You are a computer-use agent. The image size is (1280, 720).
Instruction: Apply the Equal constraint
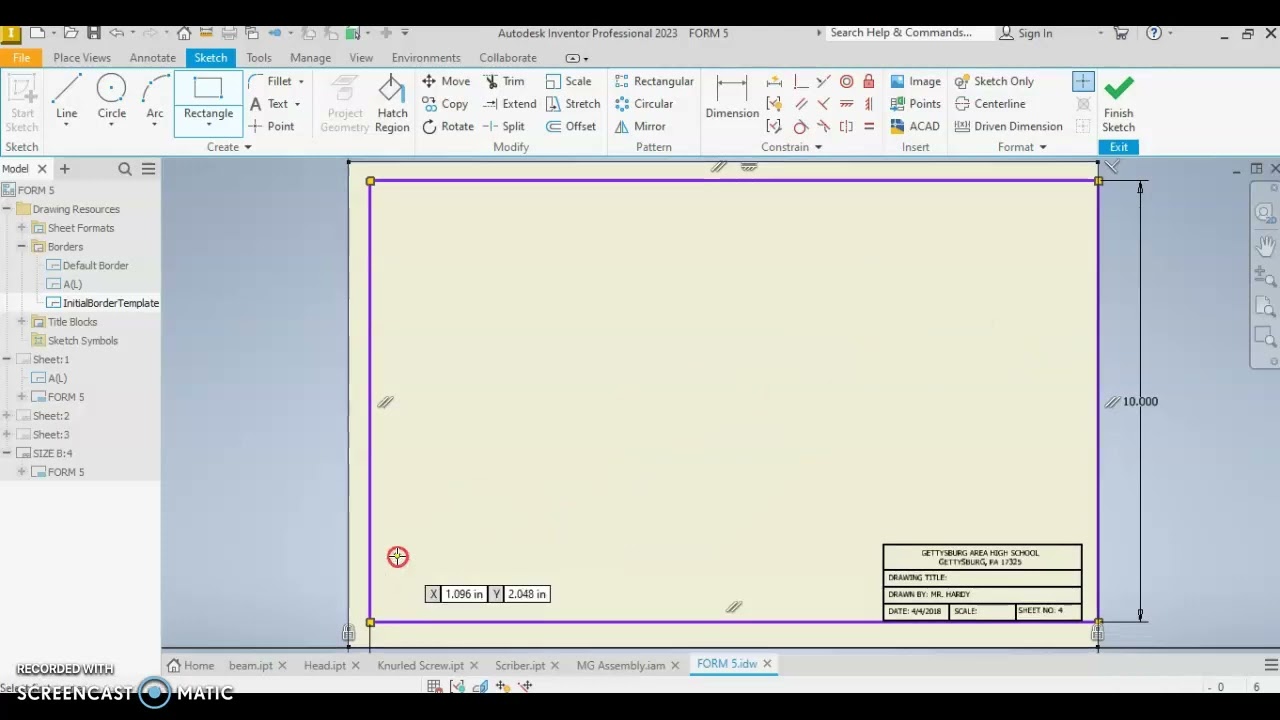869,127
